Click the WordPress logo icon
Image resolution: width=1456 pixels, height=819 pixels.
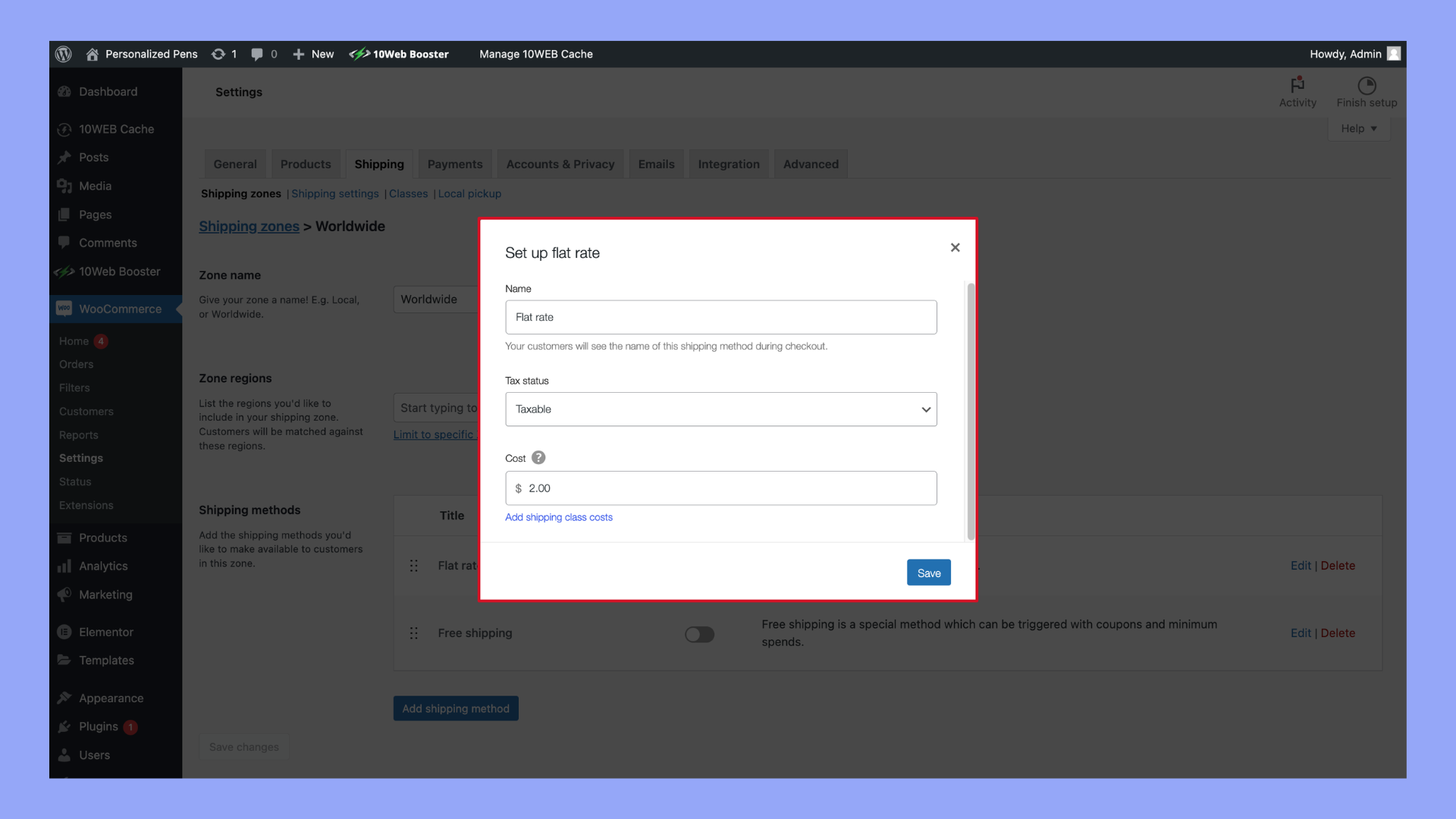pos(64,54)
